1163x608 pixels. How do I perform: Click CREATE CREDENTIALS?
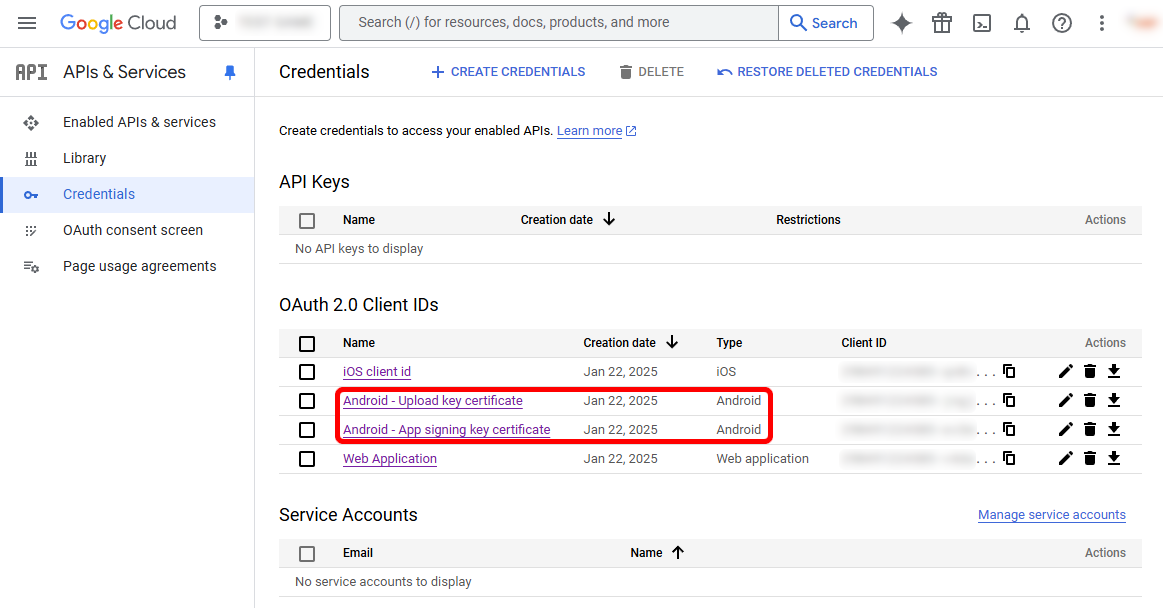[508, 72]
